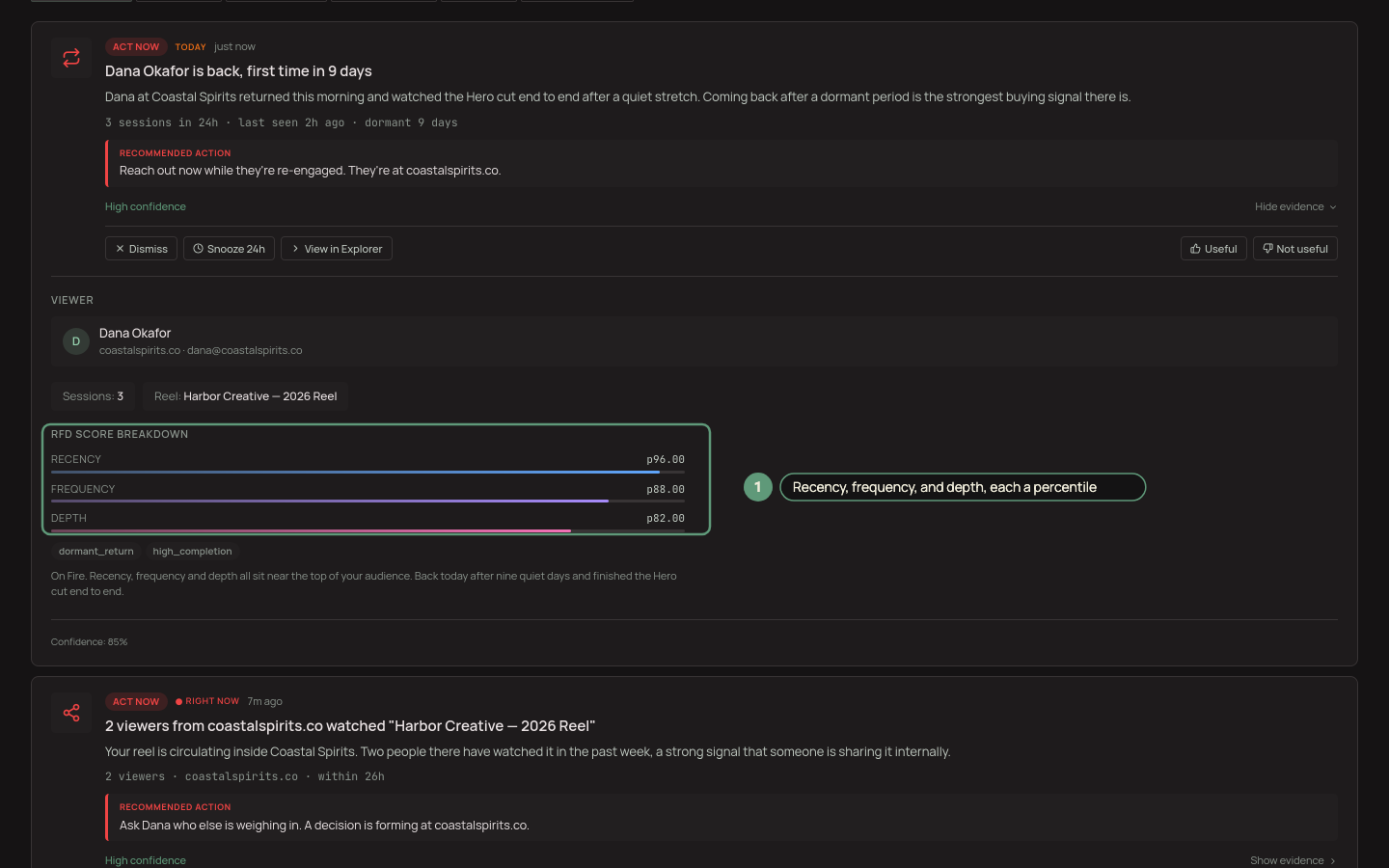Open the title '2 viewers from coastalspirits.co watched'
1389x868 pixels.
coord(350,726)
